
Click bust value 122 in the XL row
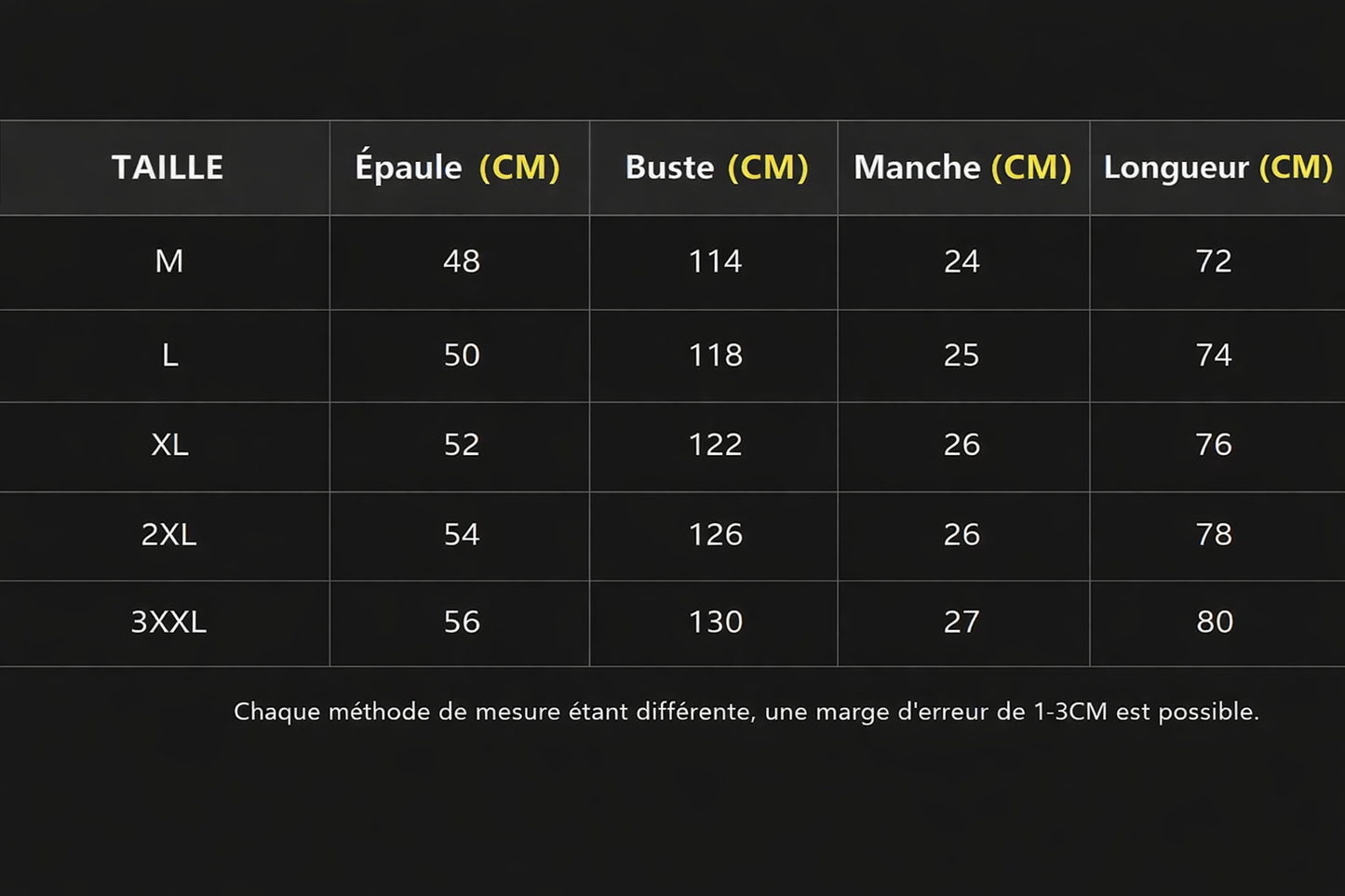[715, 445]
